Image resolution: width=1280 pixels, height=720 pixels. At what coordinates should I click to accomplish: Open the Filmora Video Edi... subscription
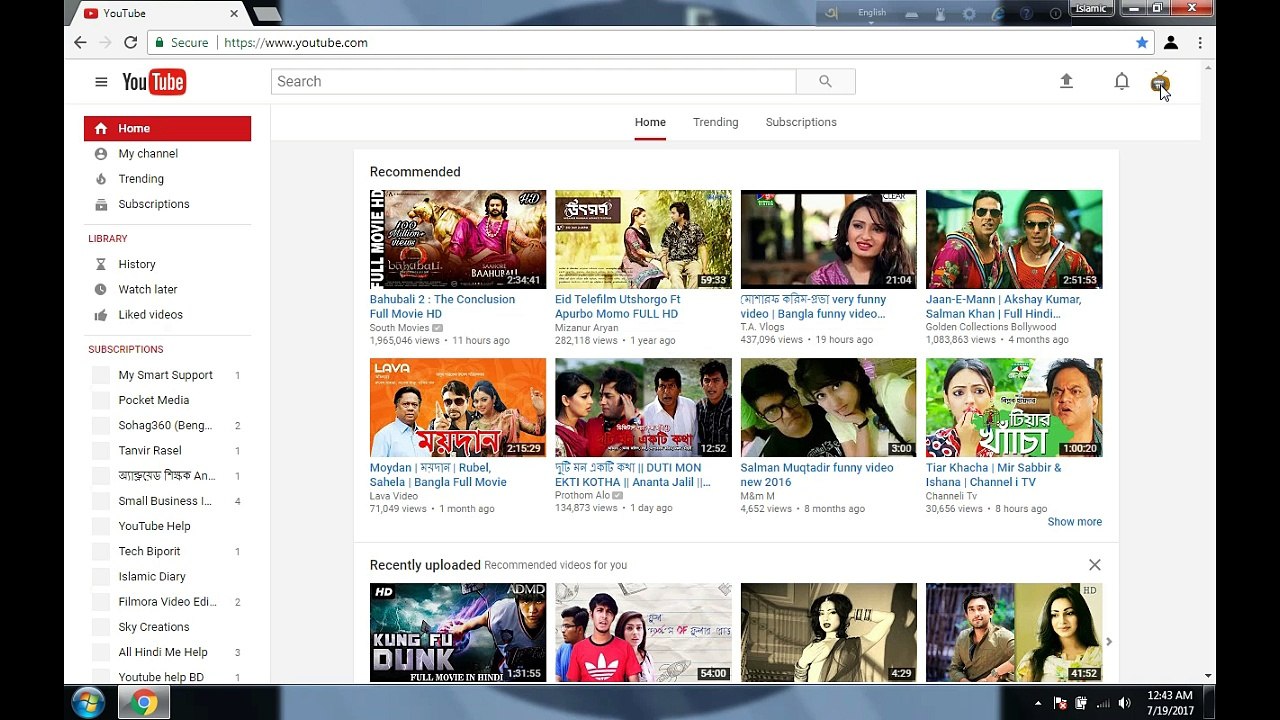(167, 602)
